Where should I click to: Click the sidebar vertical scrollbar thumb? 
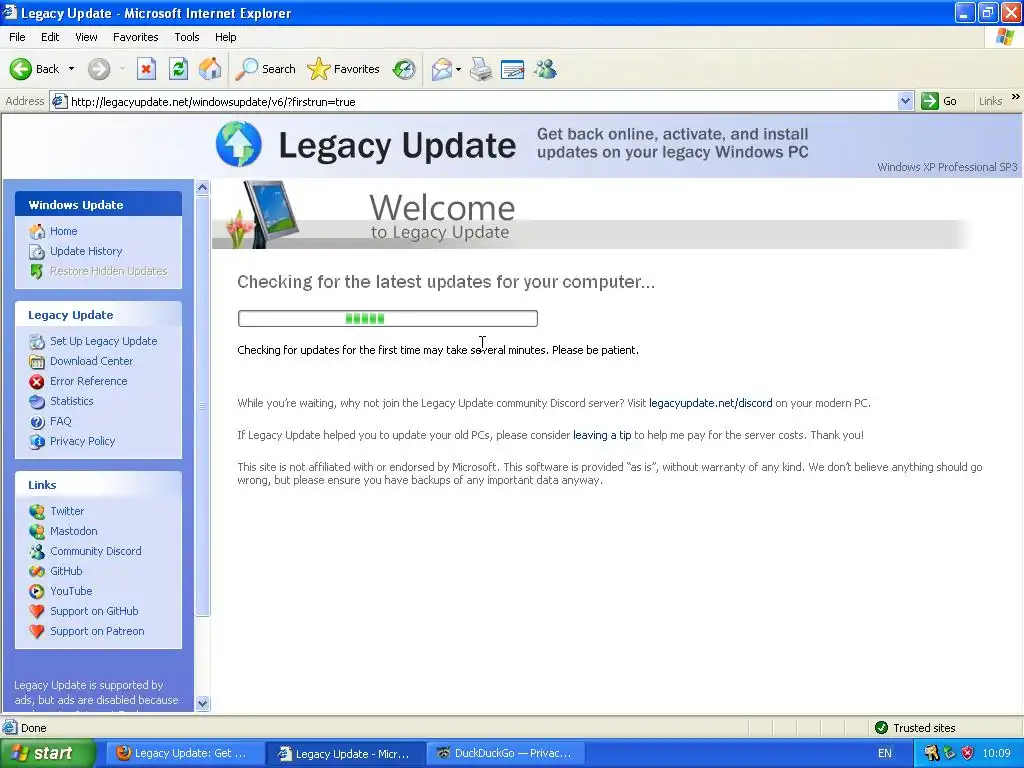pyautogui.click(x=202, y=406)
